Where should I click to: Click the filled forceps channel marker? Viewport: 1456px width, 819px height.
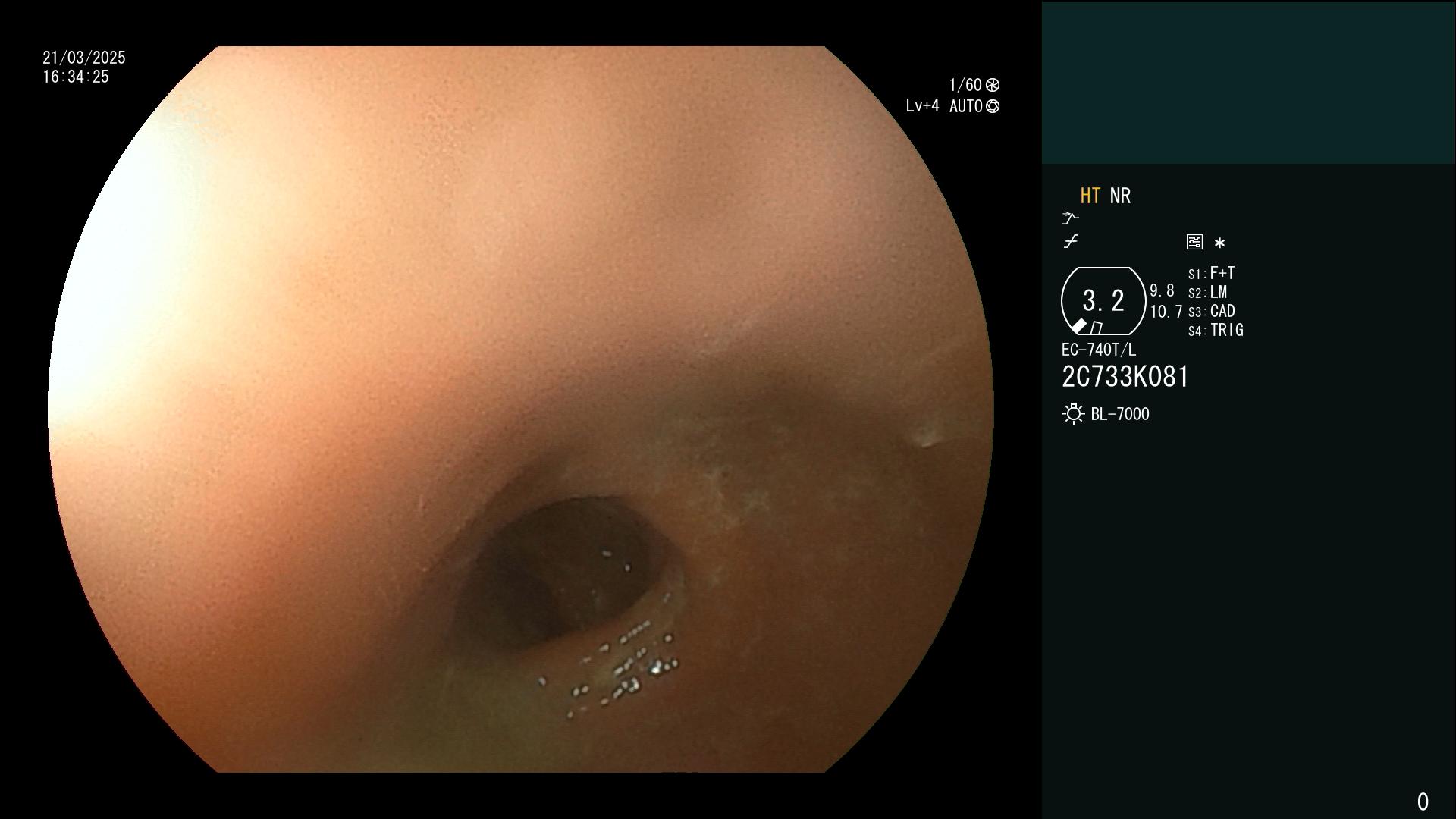tap(1078, 326)
